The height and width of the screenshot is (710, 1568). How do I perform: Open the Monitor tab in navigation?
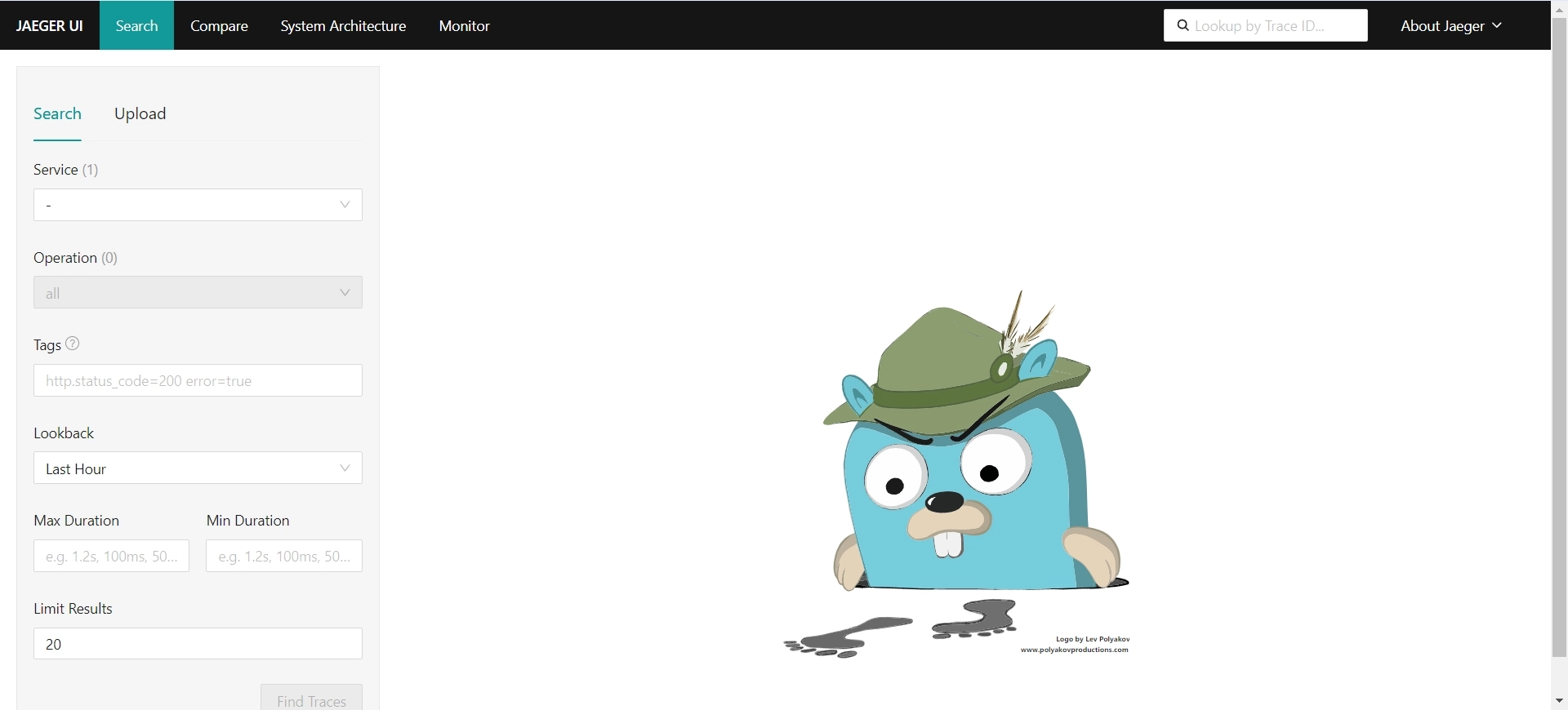[x=464, y=26]
